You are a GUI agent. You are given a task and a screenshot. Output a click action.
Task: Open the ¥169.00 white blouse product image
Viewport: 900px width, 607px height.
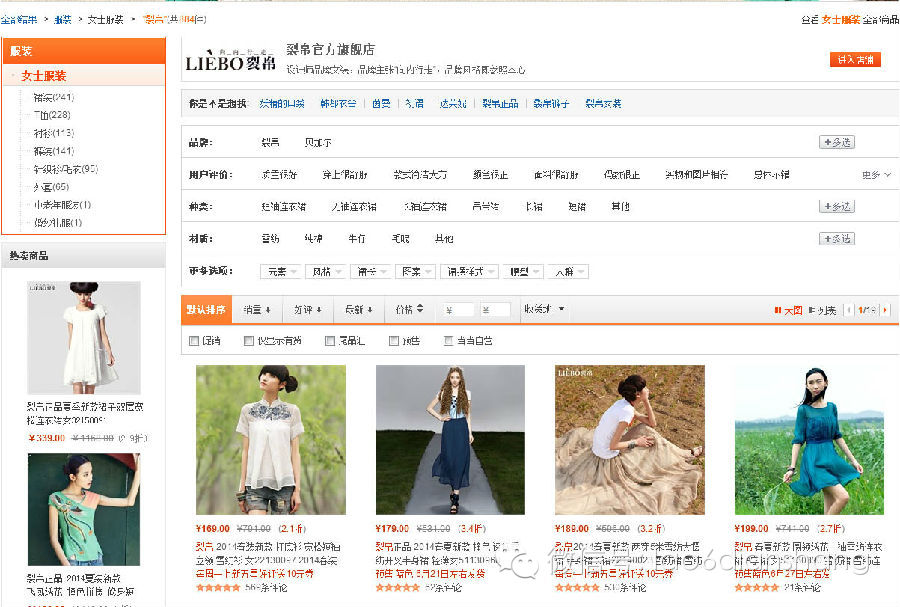[x=271, y=440]
